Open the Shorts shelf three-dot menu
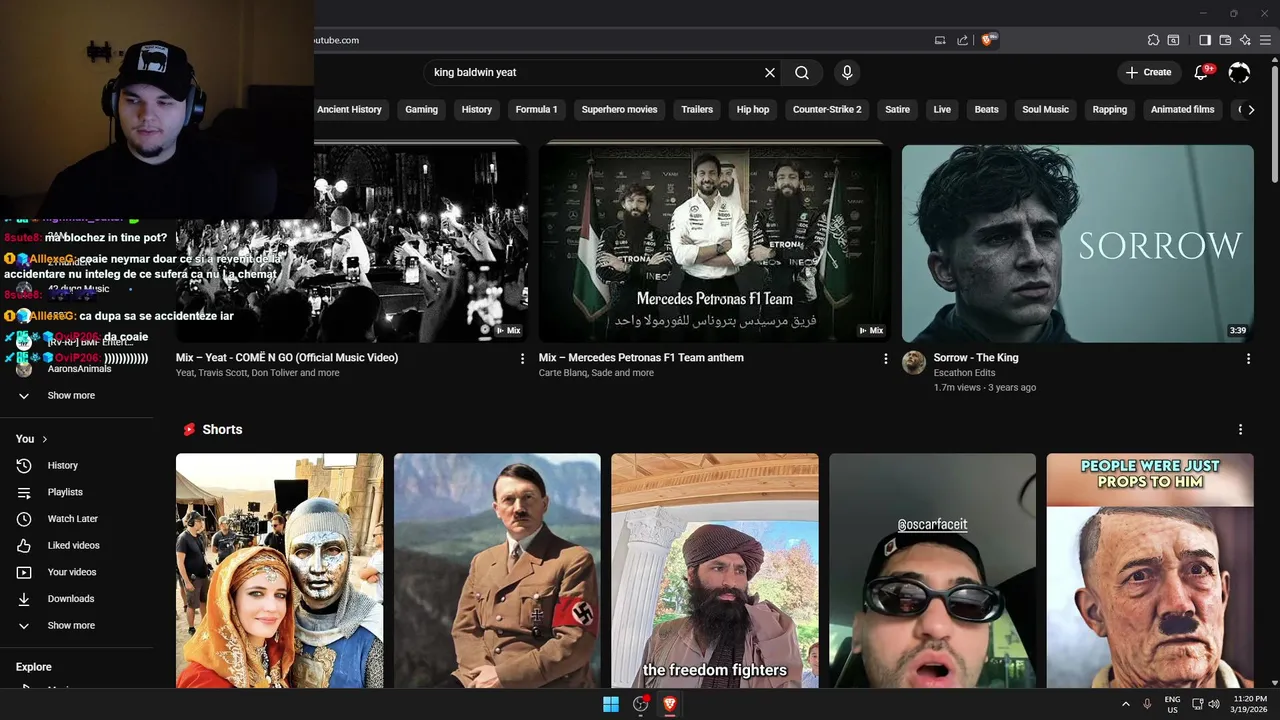The width and height of the screenshot is (1280, 720). 1240,429
